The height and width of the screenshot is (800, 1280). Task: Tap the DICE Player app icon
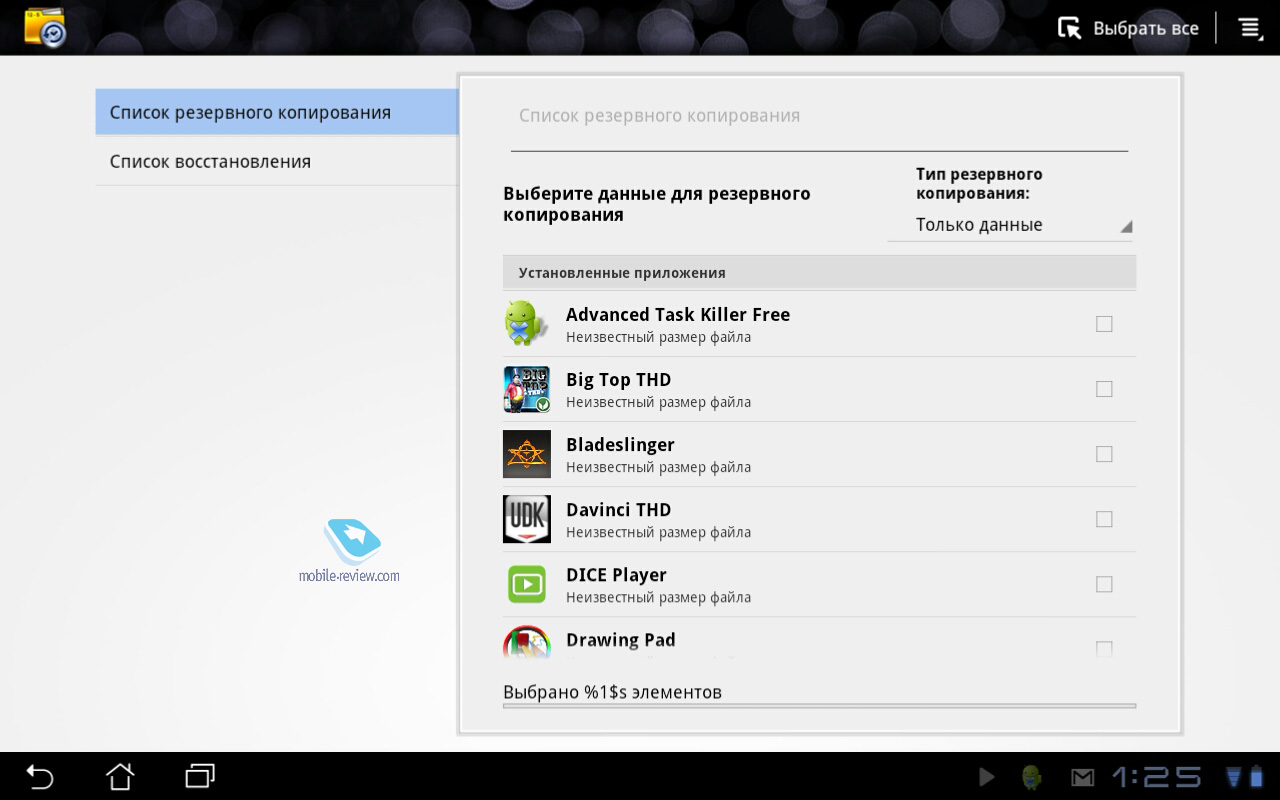click(x=526, y=584)
